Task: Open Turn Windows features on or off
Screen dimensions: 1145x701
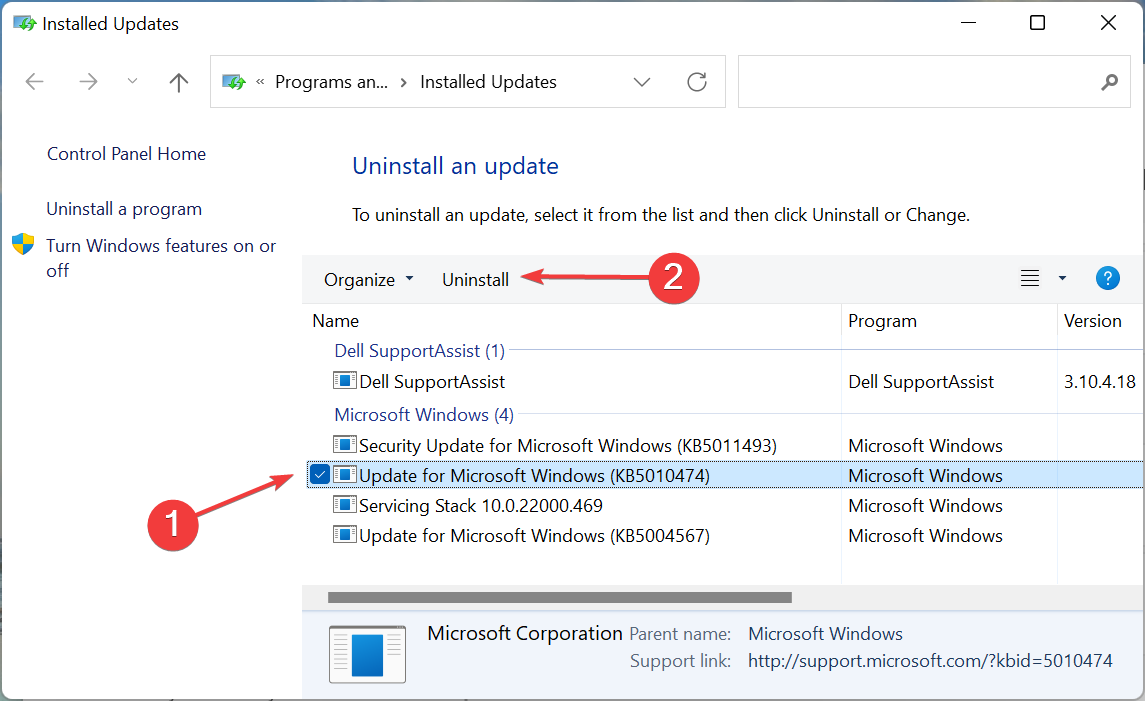Action: pyautogui.click(x=161, y=258)
